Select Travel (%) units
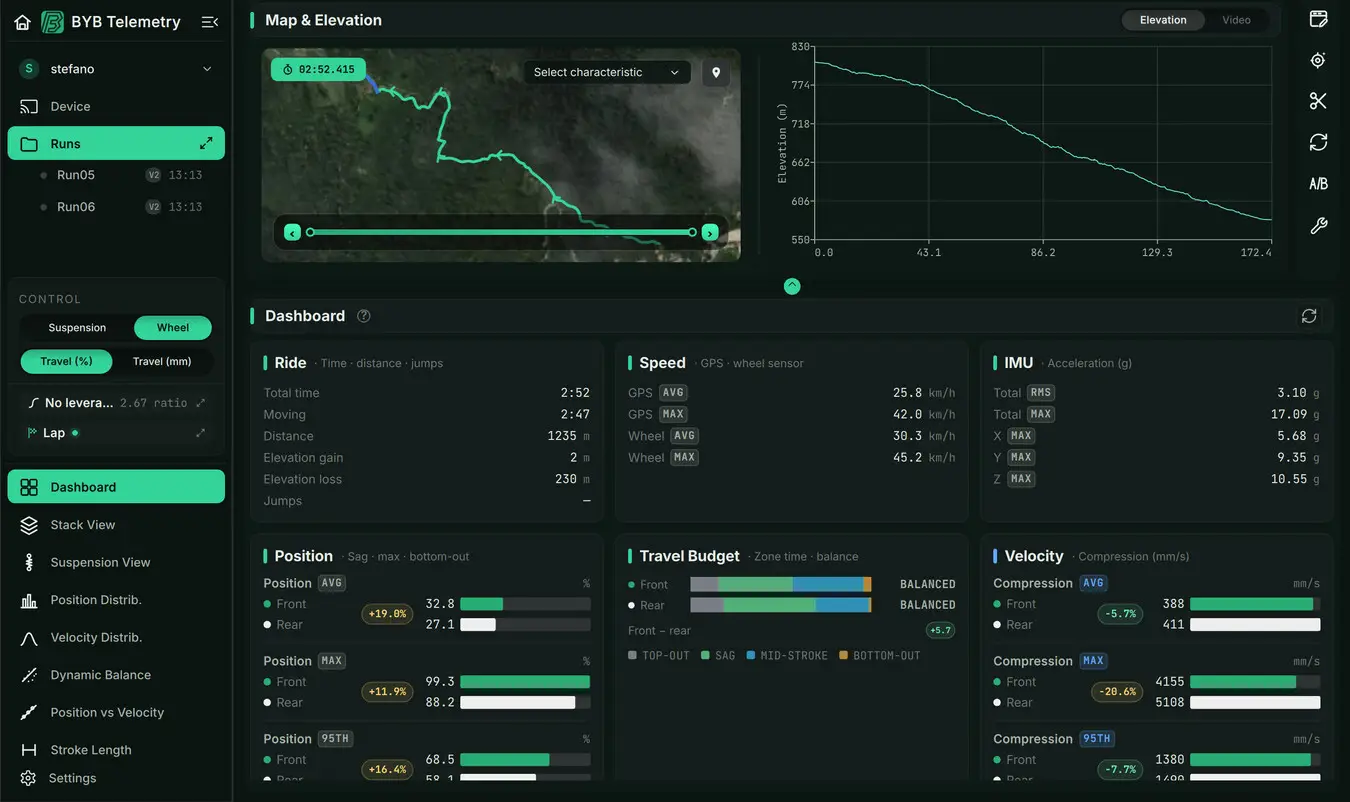The image size is (1350, 802). coord(66,362)
